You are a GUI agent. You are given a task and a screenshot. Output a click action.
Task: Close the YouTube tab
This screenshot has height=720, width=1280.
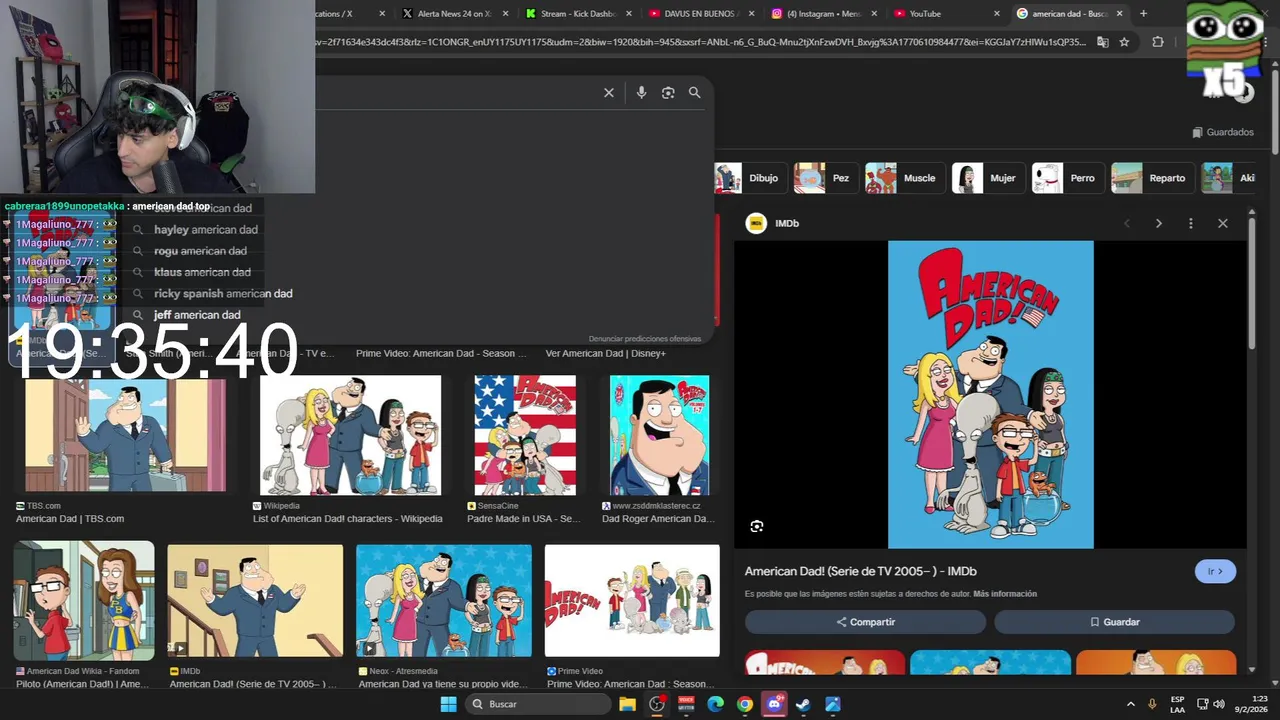click(x=996, y=13)
